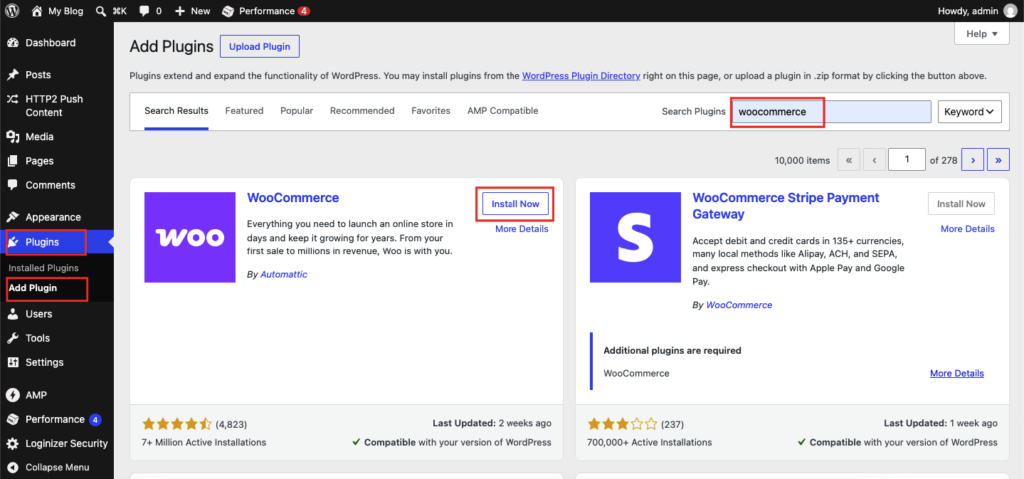Go to the last results page
The width and height of the screenshot is (1024, 479).
[999, 160]
